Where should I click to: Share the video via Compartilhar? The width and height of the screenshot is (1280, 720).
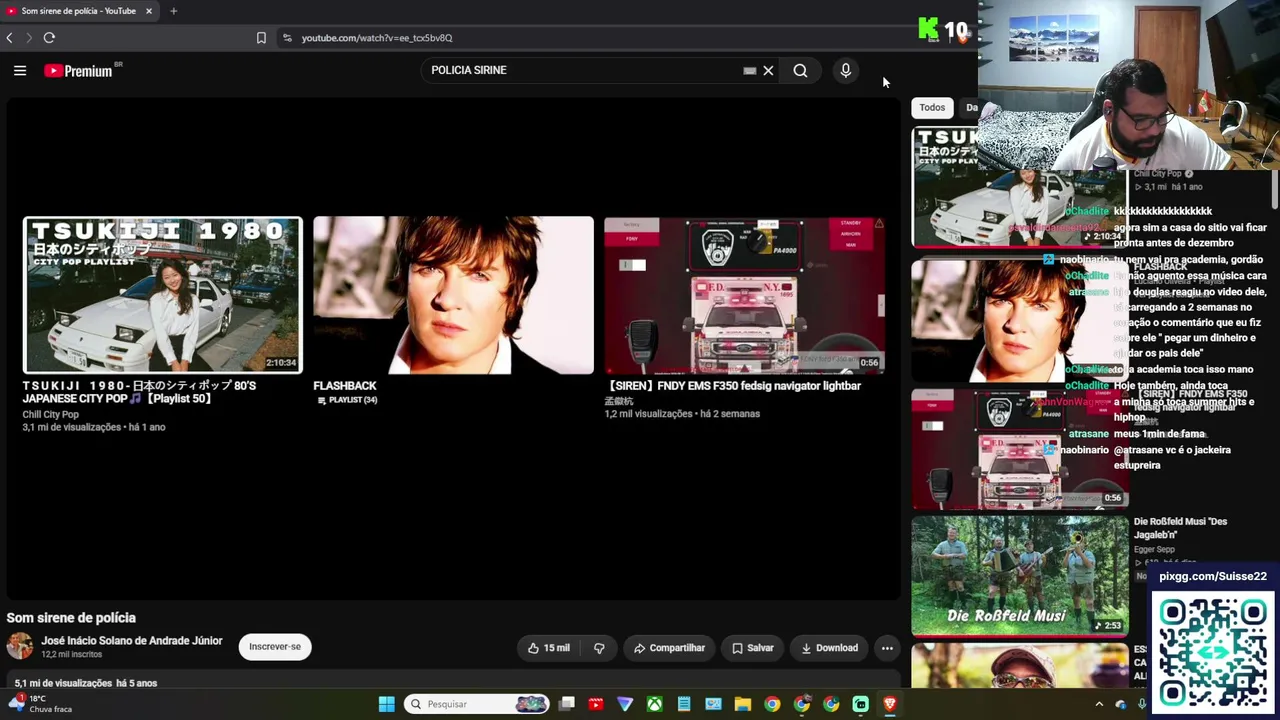pos(669,648)
